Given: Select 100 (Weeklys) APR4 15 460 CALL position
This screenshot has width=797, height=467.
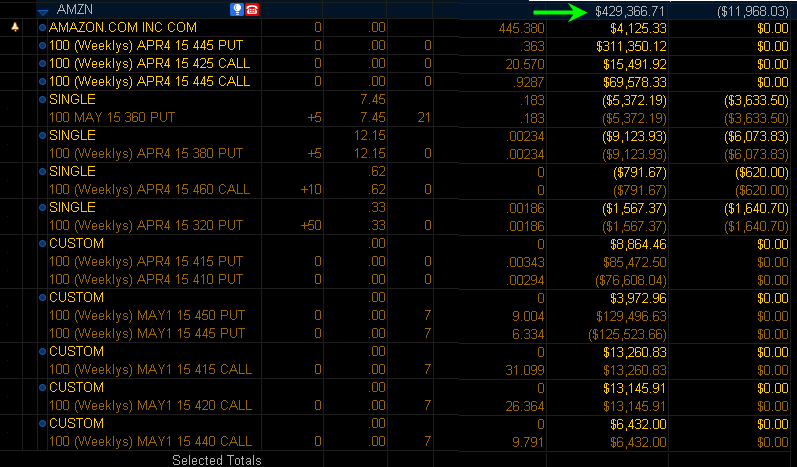Looking at the screenshot, I should (x=149, y=190).
